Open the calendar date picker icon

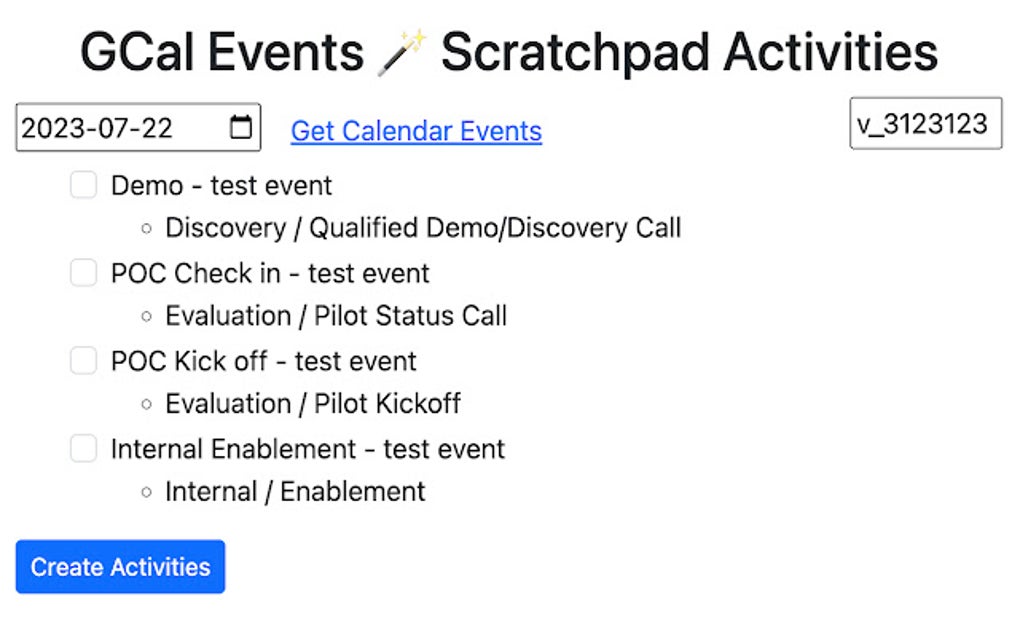pos(241,127)
